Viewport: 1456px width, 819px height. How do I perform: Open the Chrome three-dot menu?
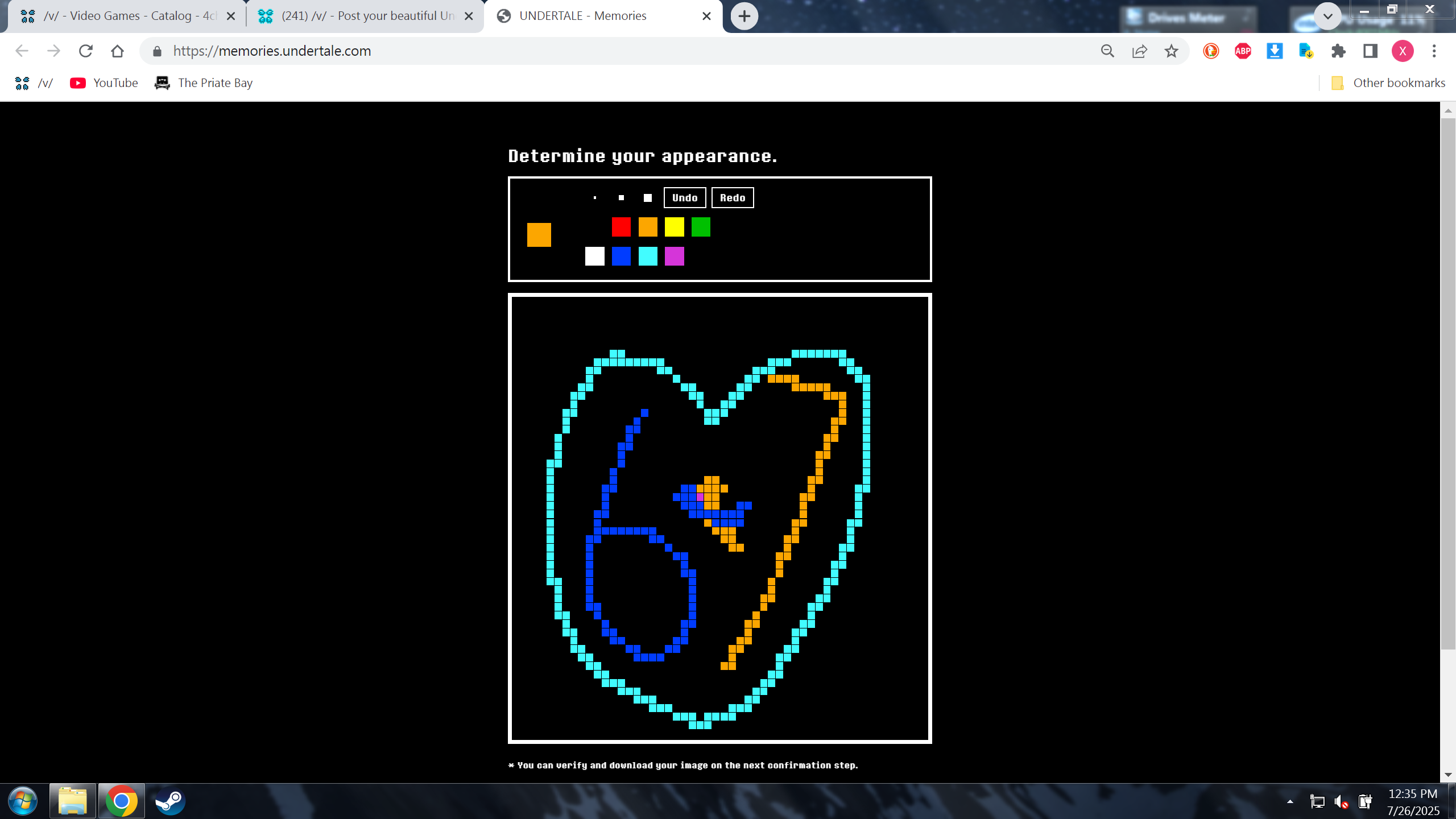[1434, 51]
